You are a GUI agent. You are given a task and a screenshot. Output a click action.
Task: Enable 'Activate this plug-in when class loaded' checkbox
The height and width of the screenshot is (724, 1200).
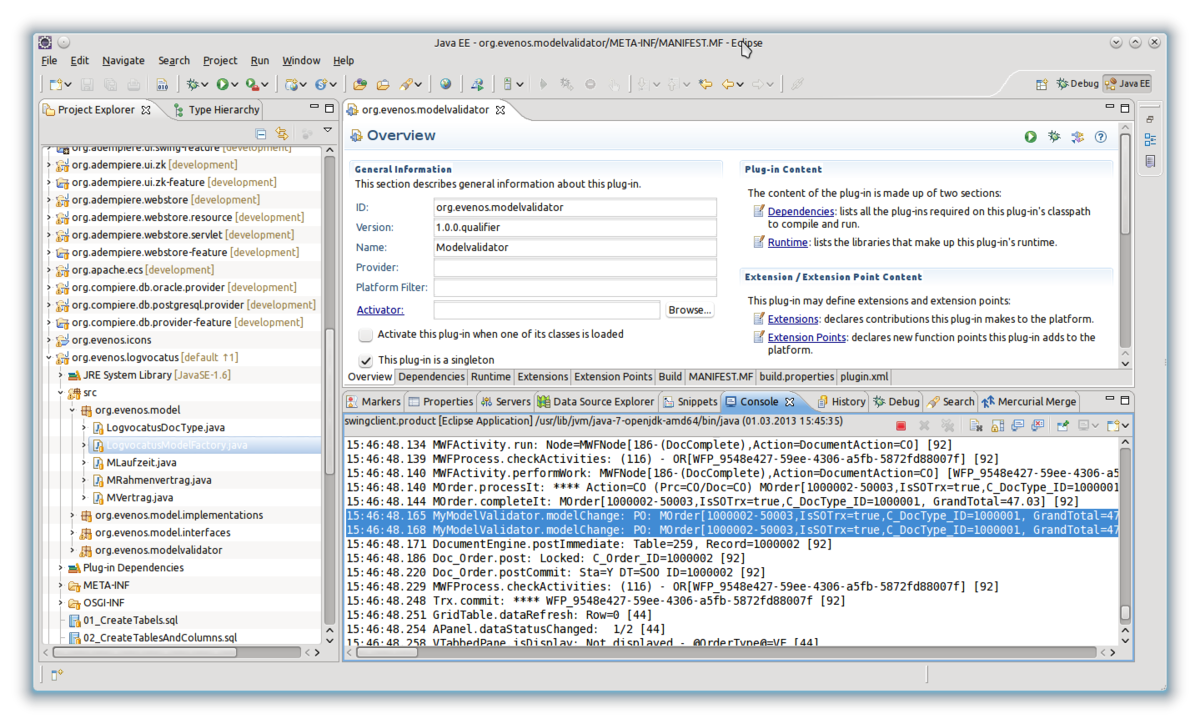[366, 335]
